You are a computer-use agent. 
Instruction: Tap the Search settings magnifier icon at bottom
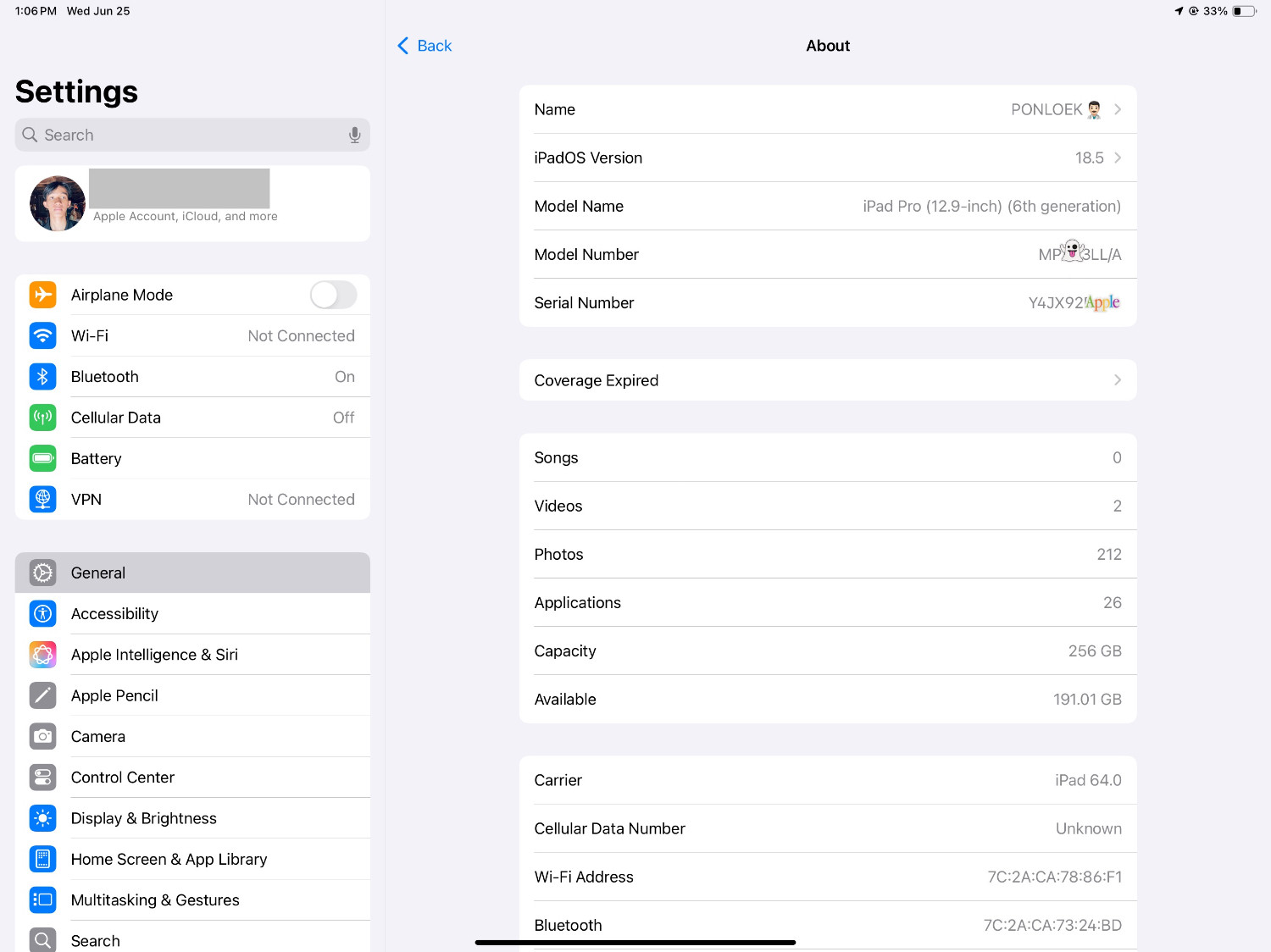click(43, 940)
